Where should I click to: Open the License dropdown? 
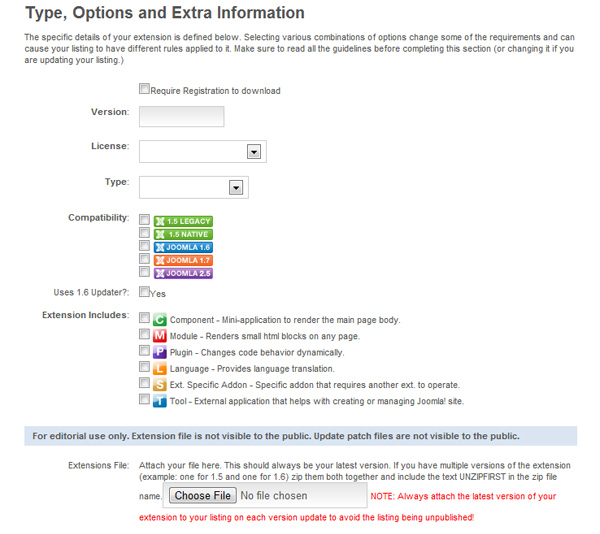click(203, 151)
